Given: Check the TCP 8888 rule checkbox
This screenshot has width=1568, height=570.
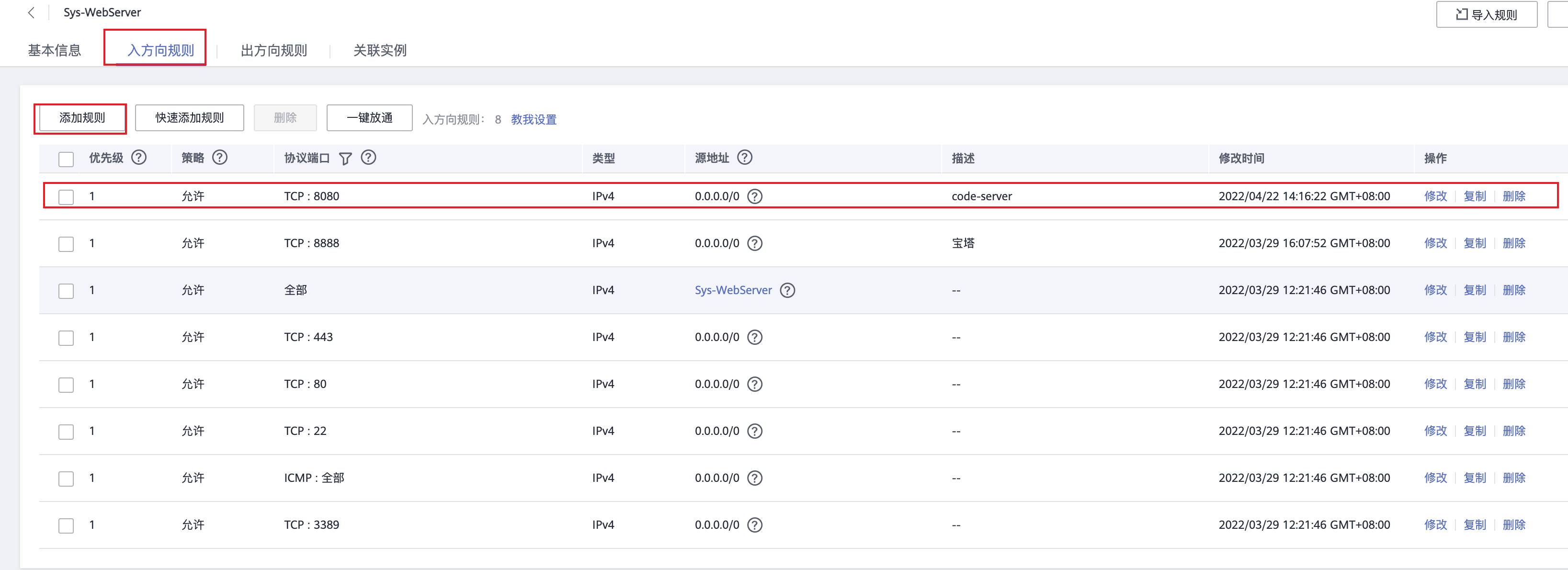Looking at the screenshot, I should pos(66,244).
